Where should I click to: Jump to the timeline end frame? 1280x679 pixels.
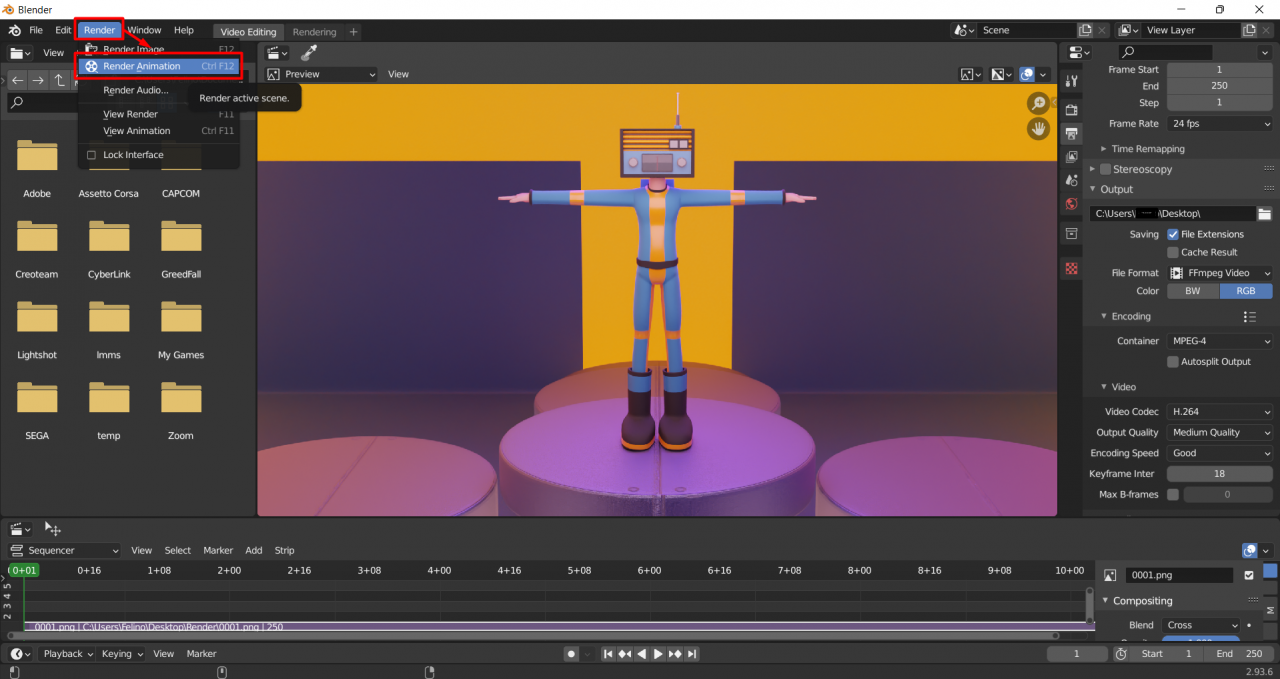click(x=692, y=654)
